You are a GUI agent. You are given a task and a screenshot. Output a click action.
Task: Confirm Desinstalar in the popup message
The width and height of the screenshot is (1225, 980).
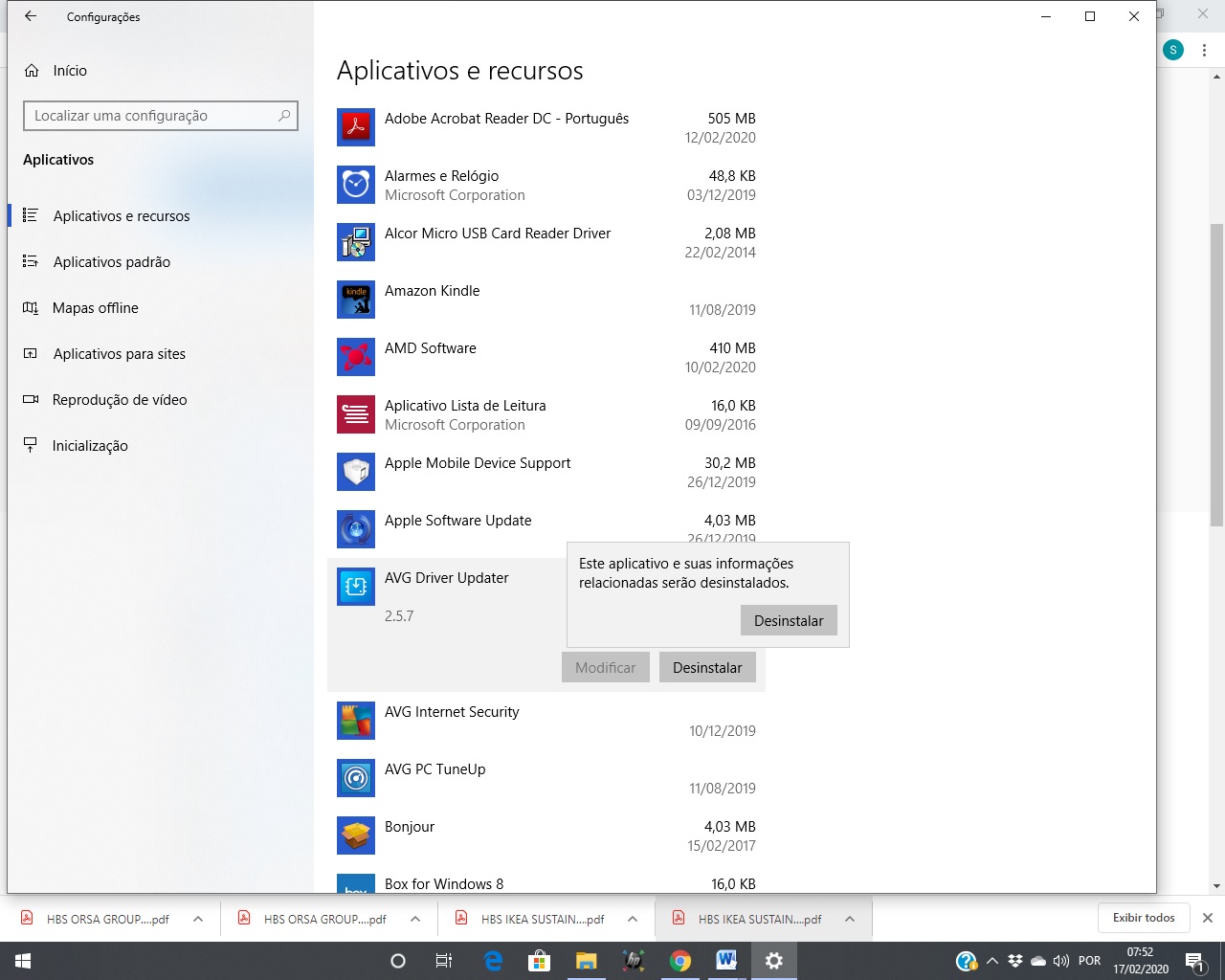coord(789,620)
